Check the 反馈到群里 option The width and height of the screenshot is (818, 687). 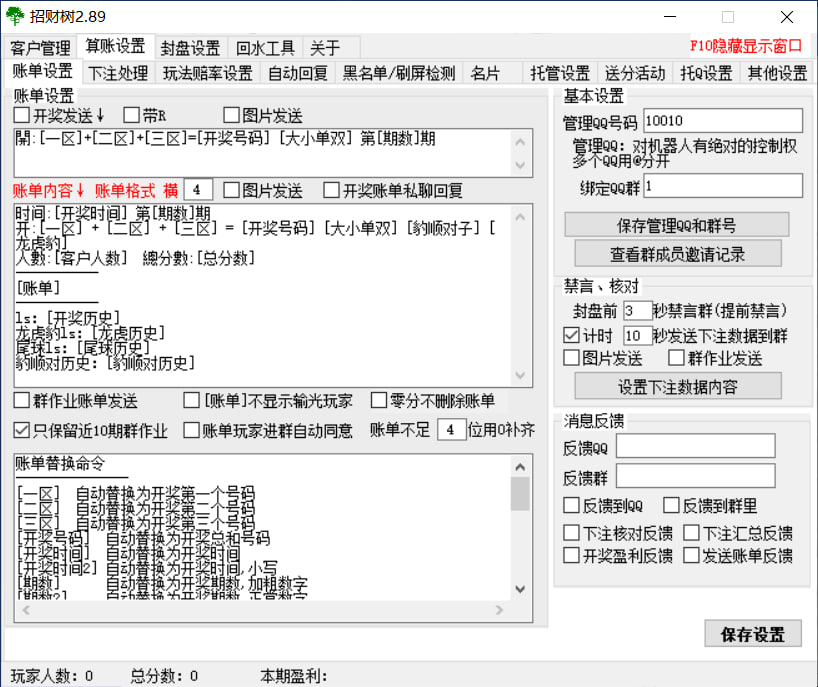pos(667,506)
